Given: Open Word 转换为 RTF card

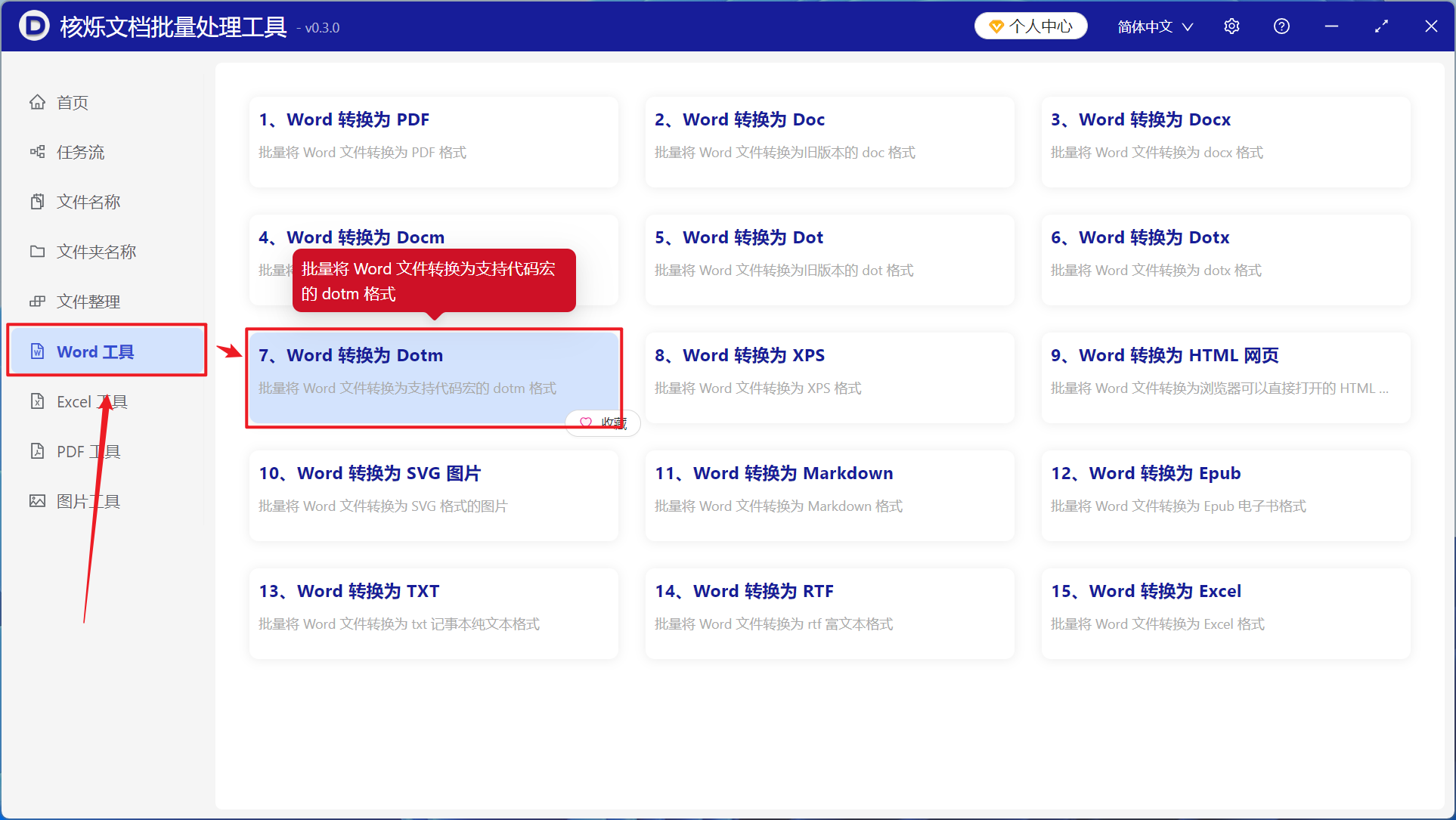Looking at the screenshot, I should click(x=829, y=614).
